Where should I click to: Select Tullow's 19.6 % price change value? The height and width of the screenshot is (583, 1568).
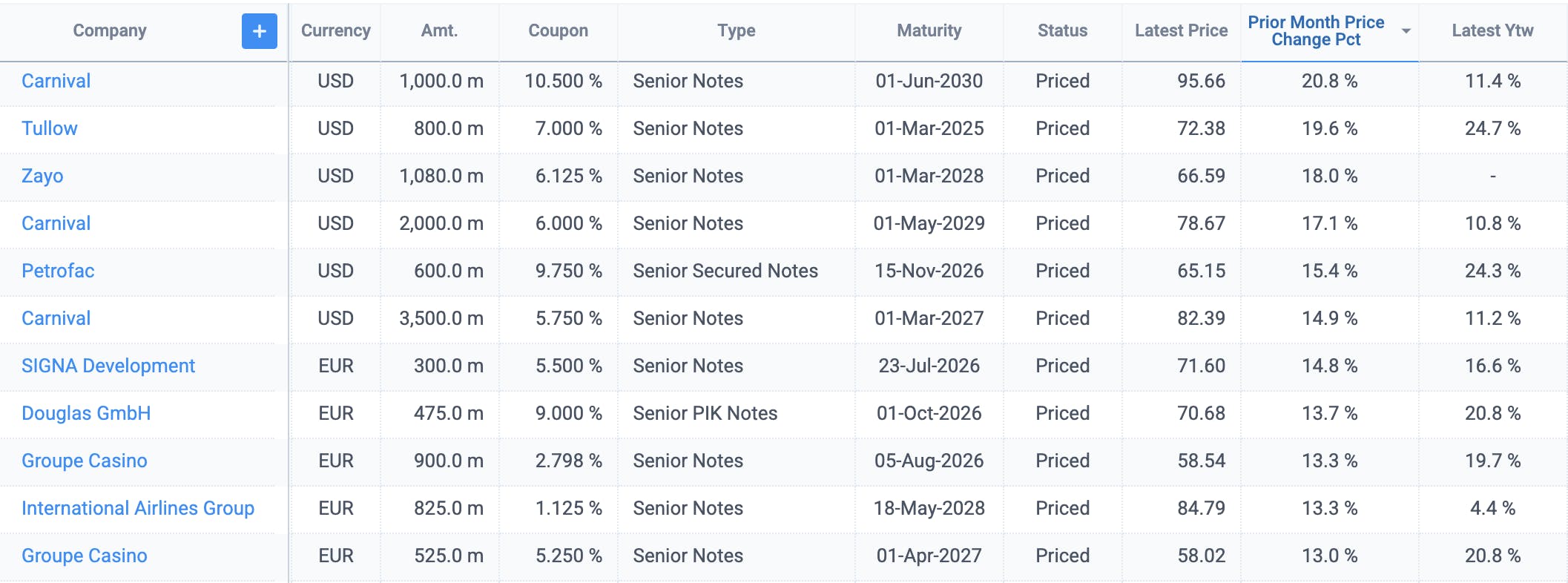point(1330,128)
